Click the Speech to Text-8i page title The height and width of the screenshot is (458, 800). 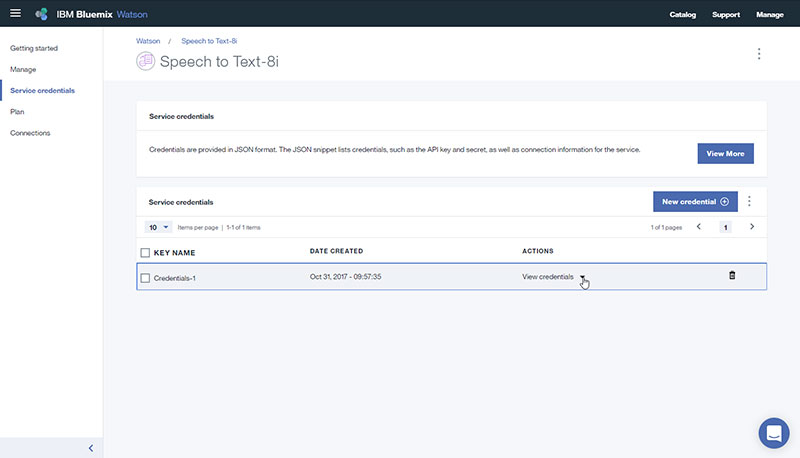click(219, 61)
